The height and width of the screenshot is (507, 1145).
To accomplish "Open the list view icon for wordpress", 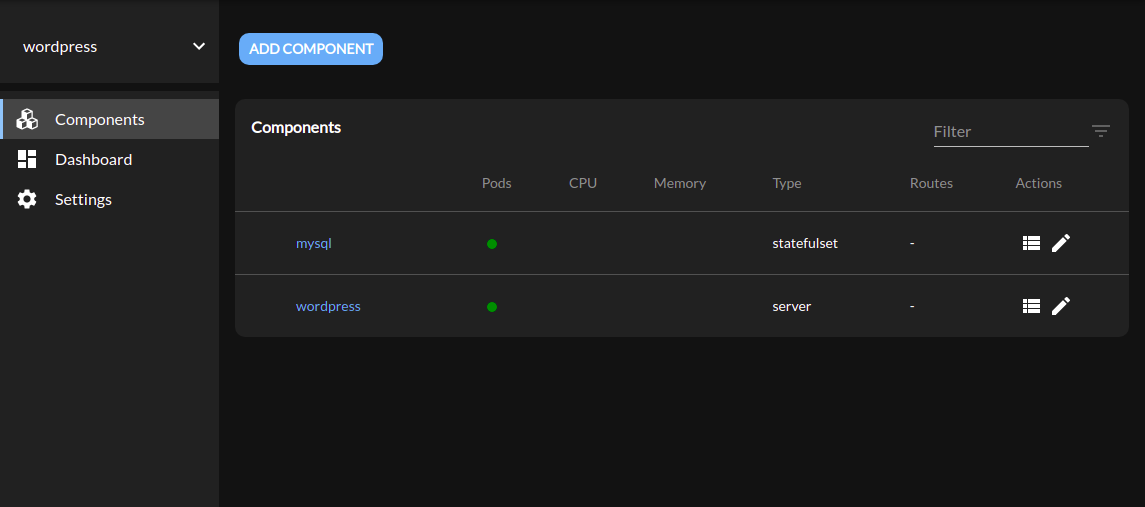I will click(x=1032, y=306).
